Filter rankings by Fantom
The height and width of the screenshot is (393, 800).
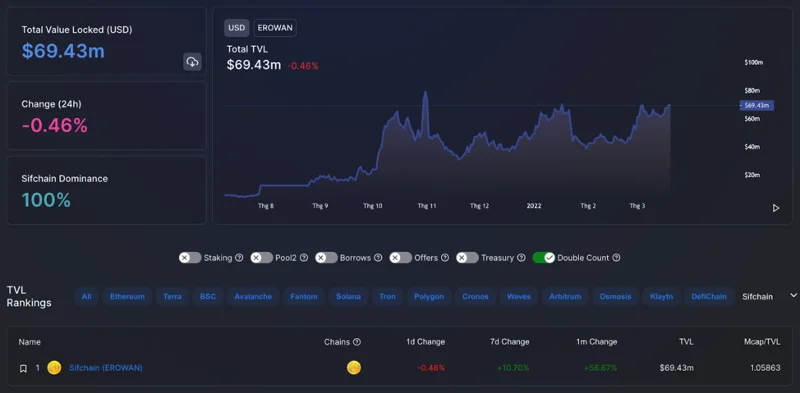pos(304,297)
